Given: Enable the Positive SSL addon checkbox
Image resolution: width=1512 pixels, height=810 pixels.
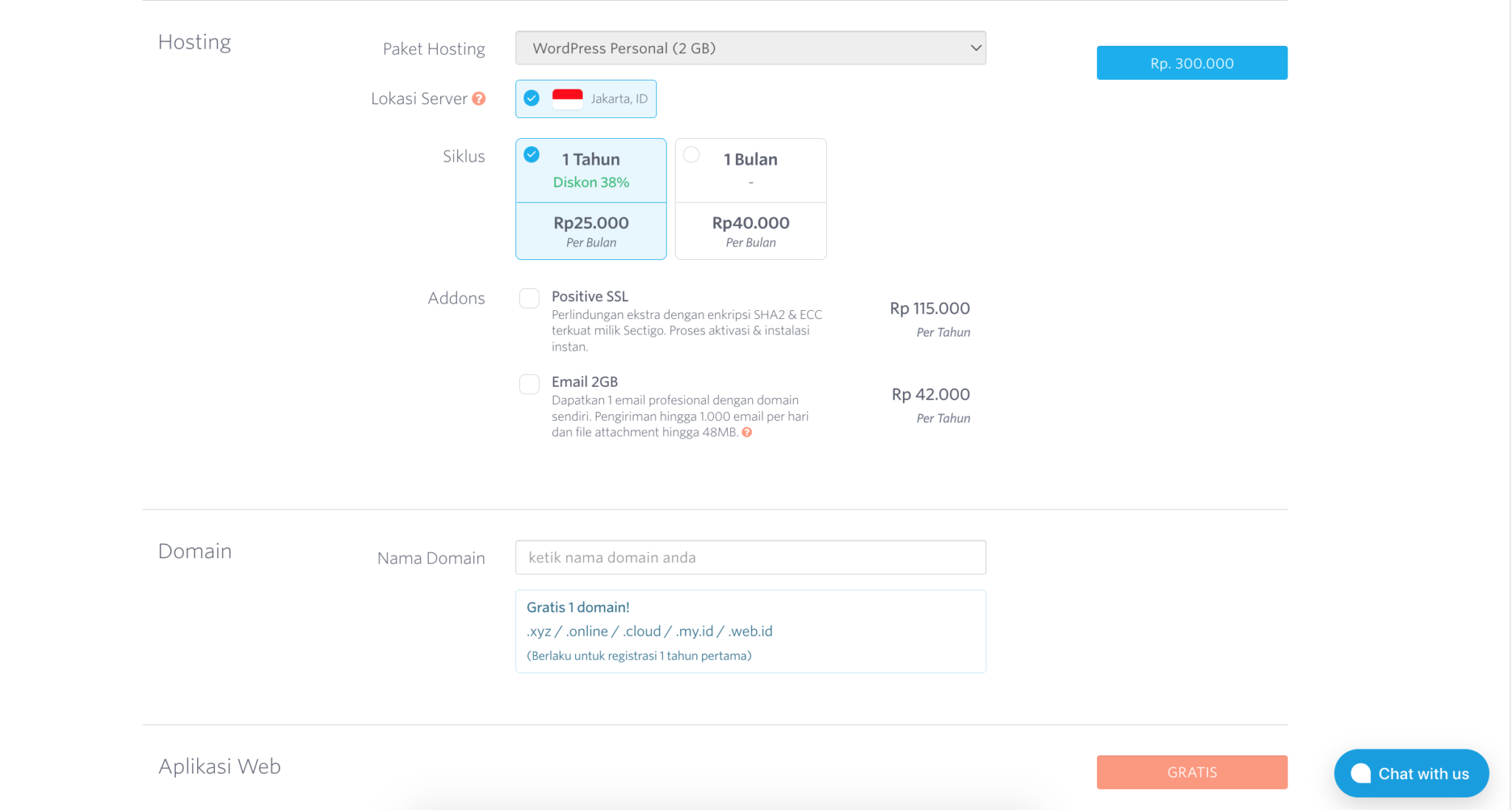Looking at the screenshot, I should point(529,298).
